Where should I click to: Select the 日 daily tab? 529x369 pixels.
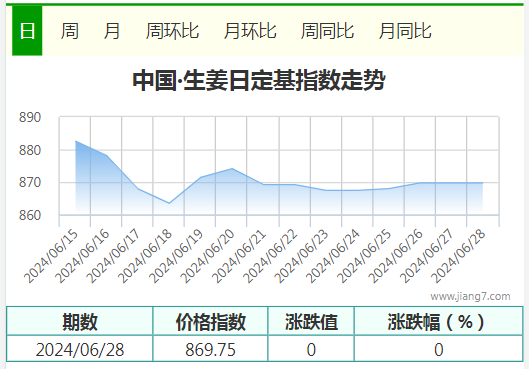(27, 31)
